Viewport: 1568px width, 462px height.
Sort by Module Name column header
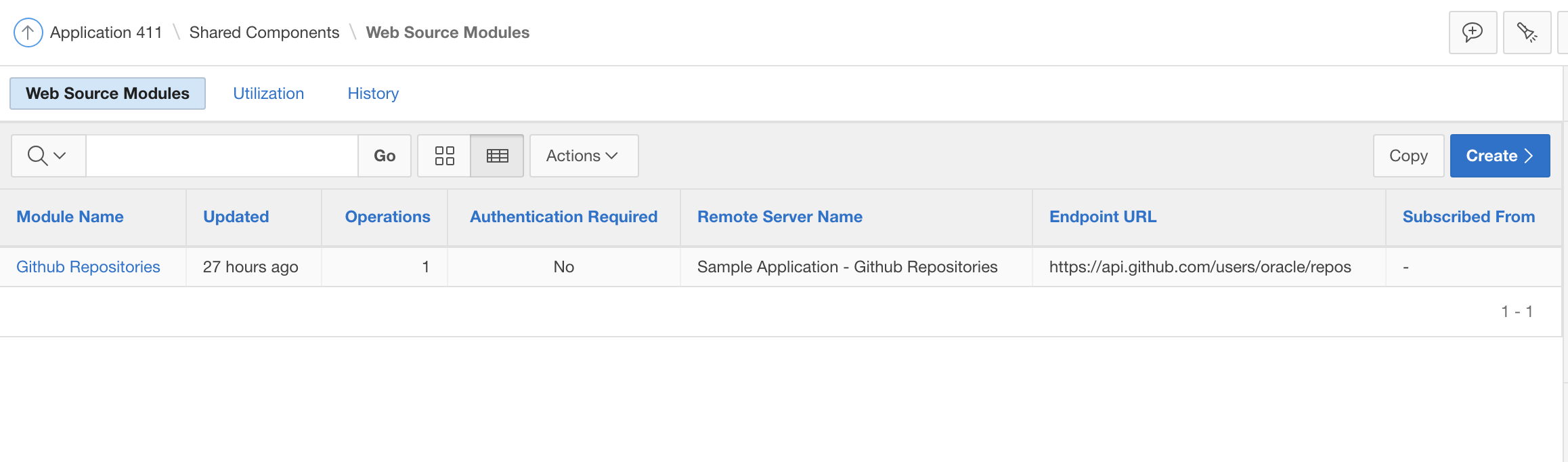[x=70, y=217]
